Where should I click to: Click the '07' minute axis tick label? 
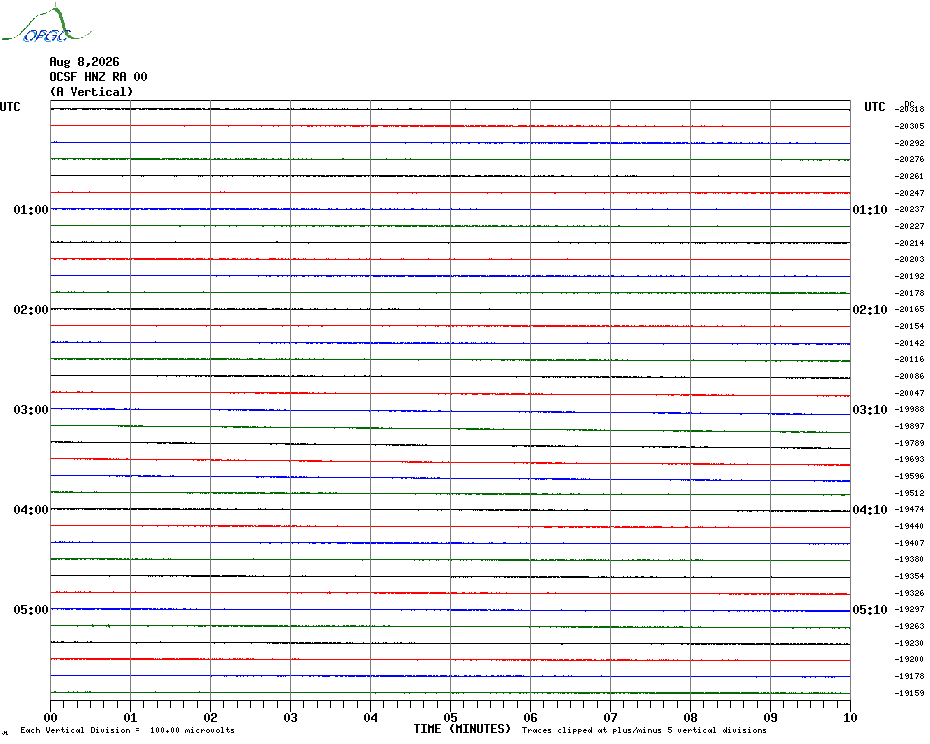(611, 717)
